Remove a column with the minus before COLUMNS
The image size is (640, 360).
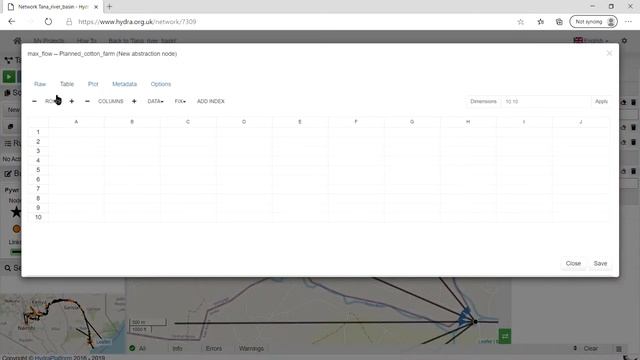tap(87, 101)
